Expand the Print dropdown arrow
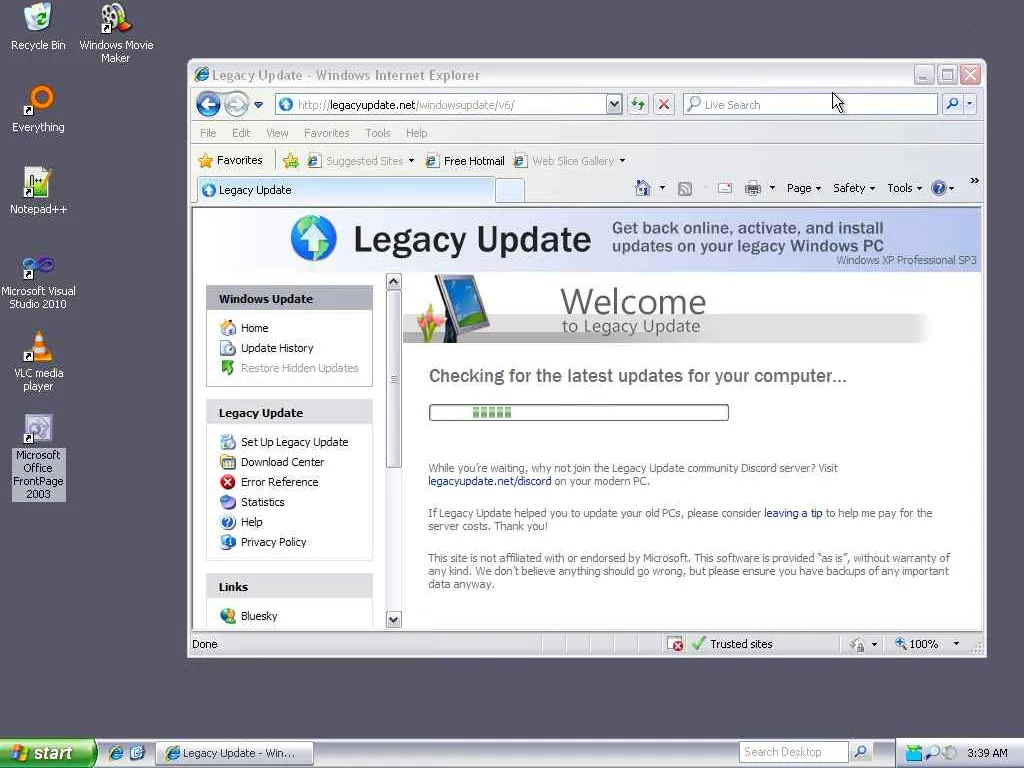Image resolution: width=1024 pixels, height=768 pixels. [772, 189]
